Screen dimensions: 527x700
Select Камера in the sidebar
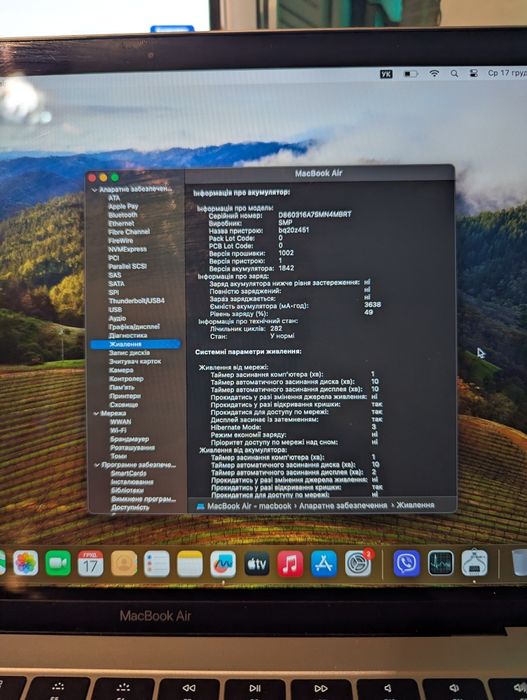121,370
